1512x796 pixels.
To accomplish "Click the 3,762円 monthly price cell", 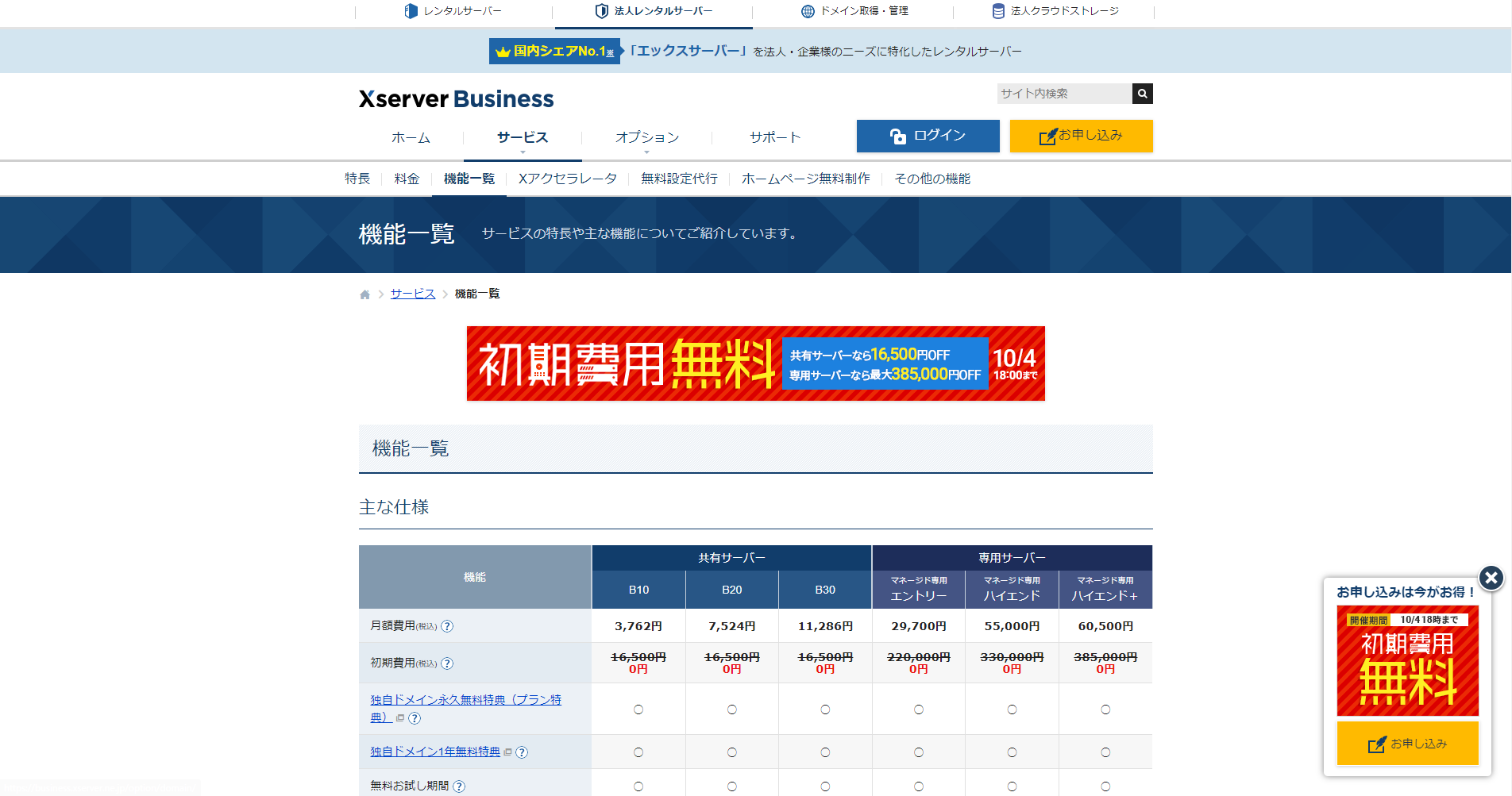I will (x=638, y=626).
